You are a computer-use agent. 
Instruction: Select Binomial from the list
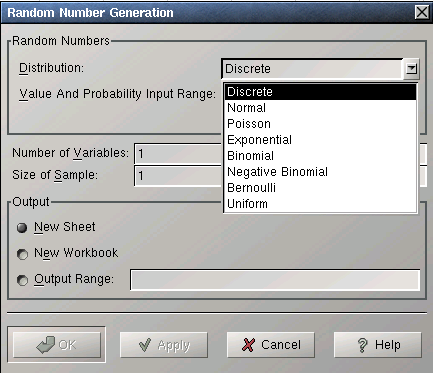coord(320,156)
